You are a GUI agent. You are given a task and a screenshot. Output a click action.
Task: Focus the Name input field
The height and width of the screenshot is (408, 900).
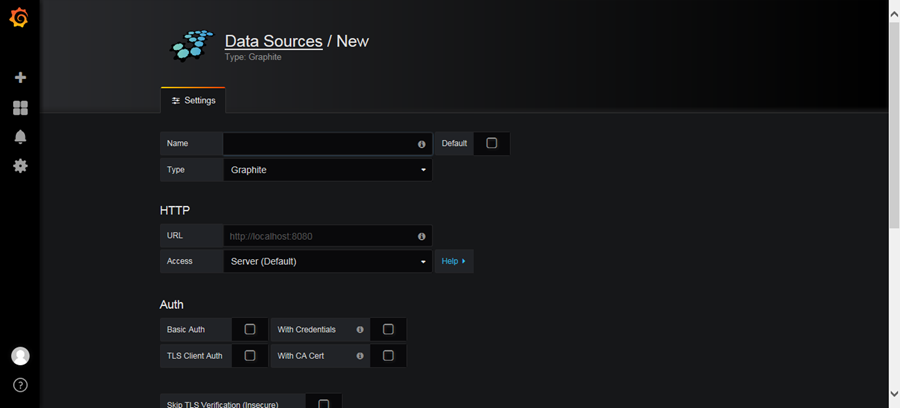(x=328, y=143)
